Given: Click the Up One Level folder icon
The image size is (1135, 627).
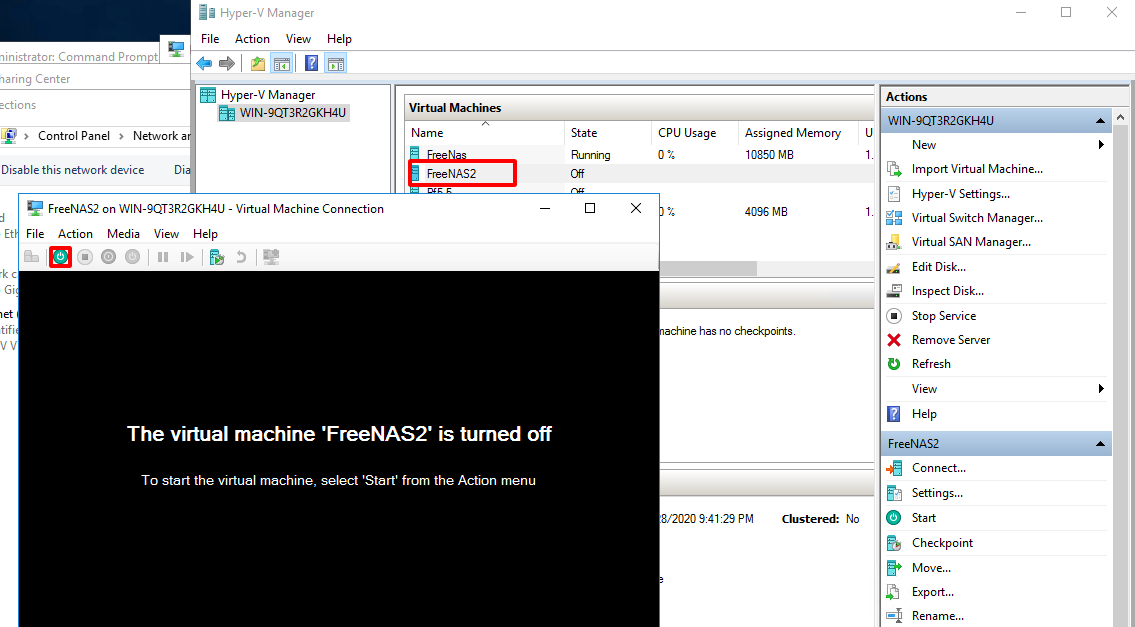Looking at the screenshot, I should pos(258,64).
